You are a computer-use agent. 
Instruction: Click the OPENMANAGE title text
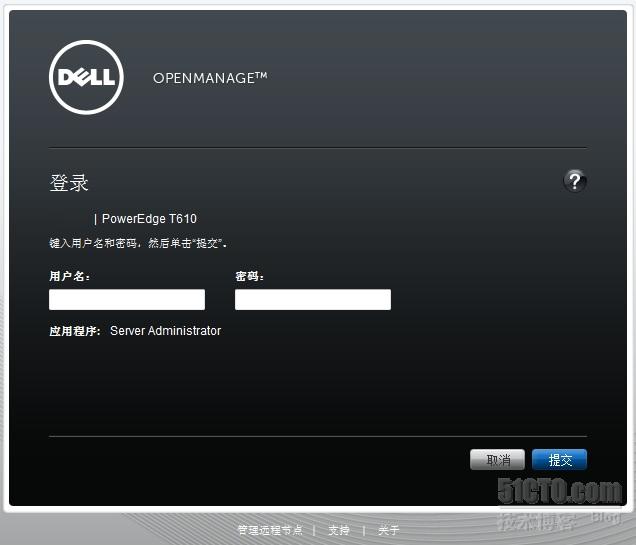click(x=210, y=77)
